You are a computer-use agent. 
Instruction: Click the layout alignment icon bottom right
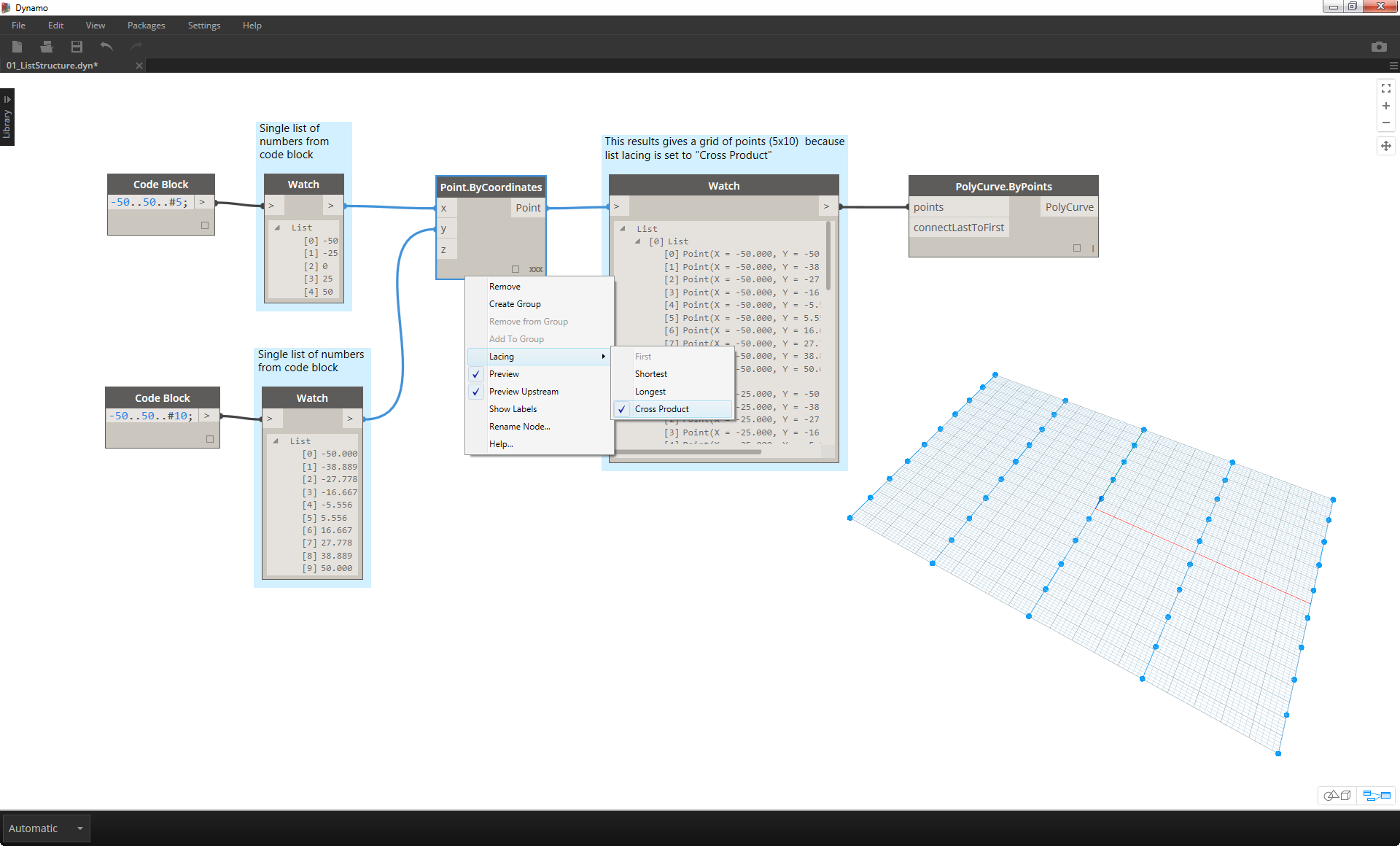click(x=1378, y=796)
